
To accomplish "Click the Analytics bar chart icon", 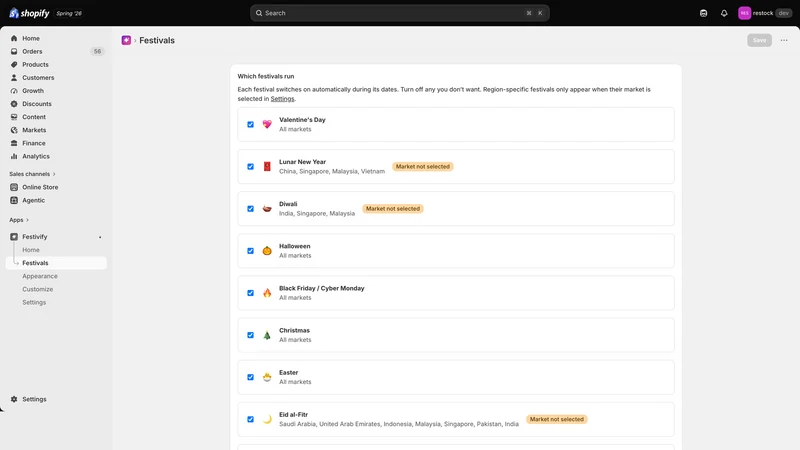I will (14, 157).
